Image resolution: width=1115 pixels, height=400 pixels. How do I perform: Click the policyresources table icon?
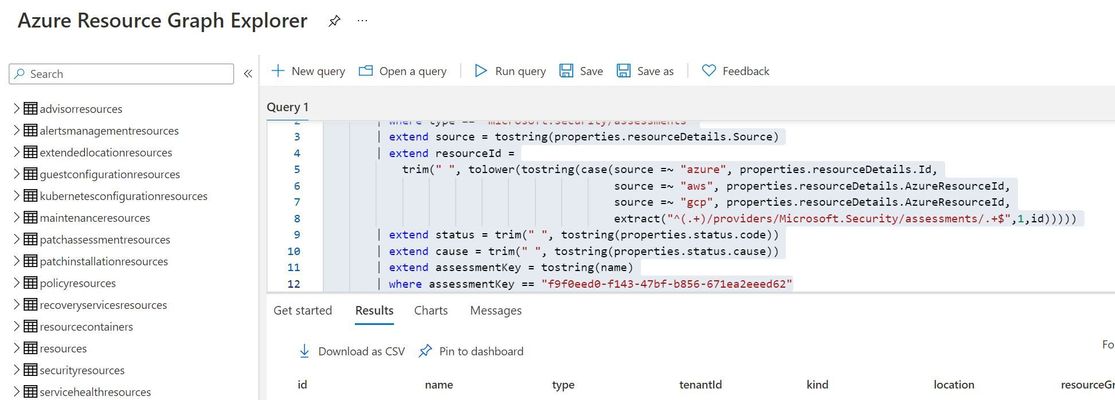(31, 283)
